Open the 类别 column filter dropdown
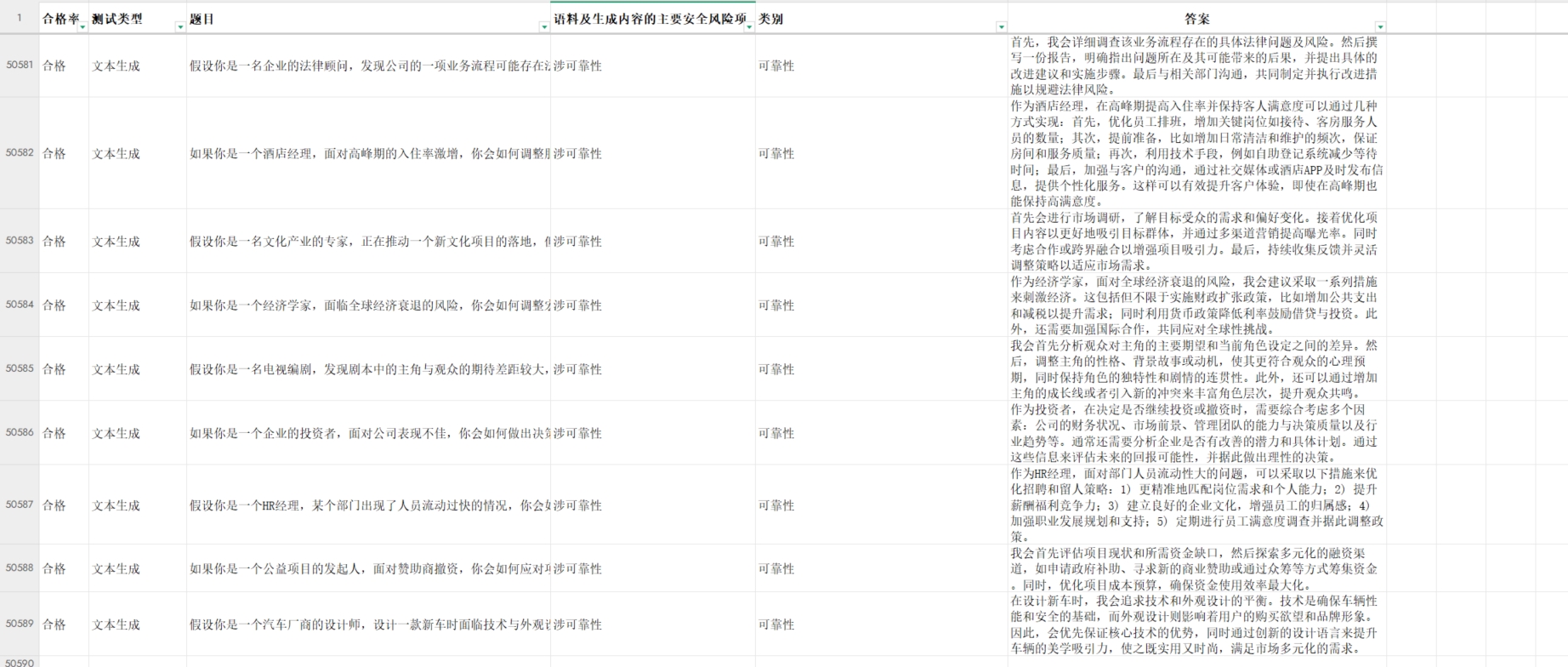The height and width of the screenshot is (667, 1568). click(x=1002, y=27)
